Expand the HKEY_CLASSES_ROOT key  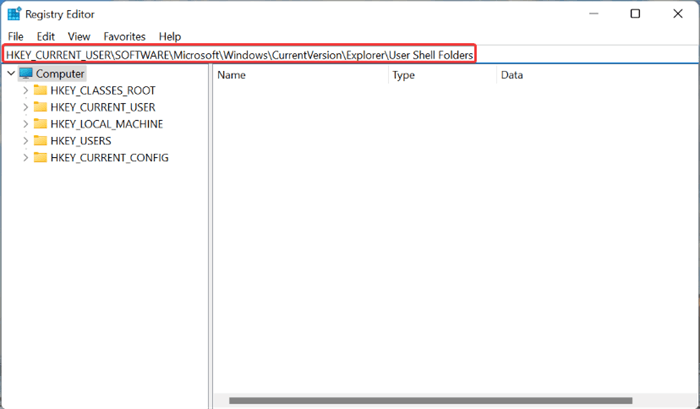point(25,90)
